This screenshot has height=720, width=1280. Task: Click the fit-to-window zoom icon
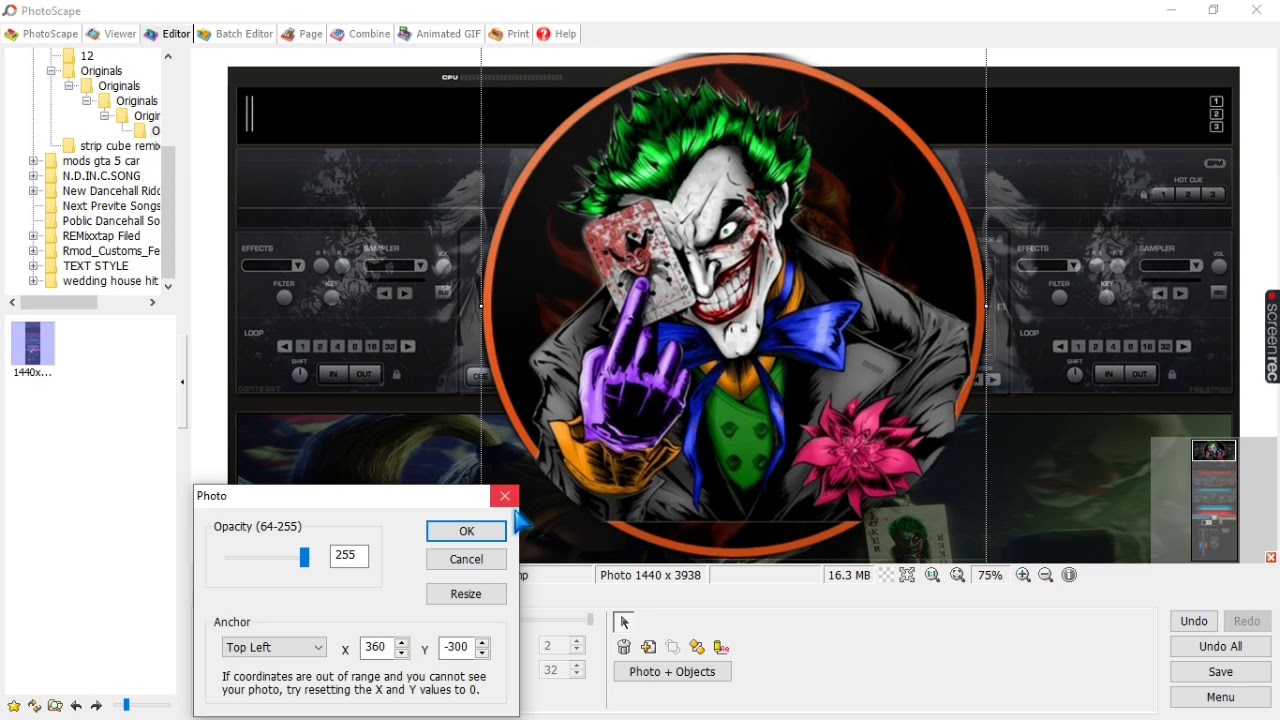point(907,575)
